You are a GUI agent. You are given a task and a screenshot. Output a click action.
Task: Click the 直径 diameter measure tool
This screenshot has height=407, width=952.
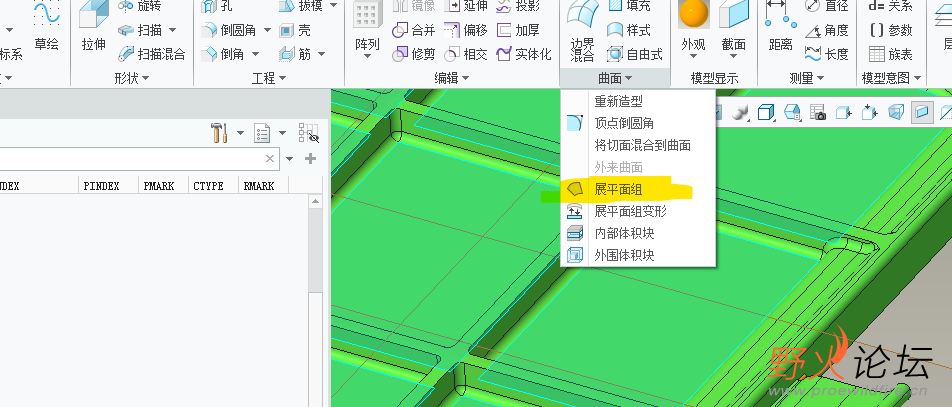[827, 6]
